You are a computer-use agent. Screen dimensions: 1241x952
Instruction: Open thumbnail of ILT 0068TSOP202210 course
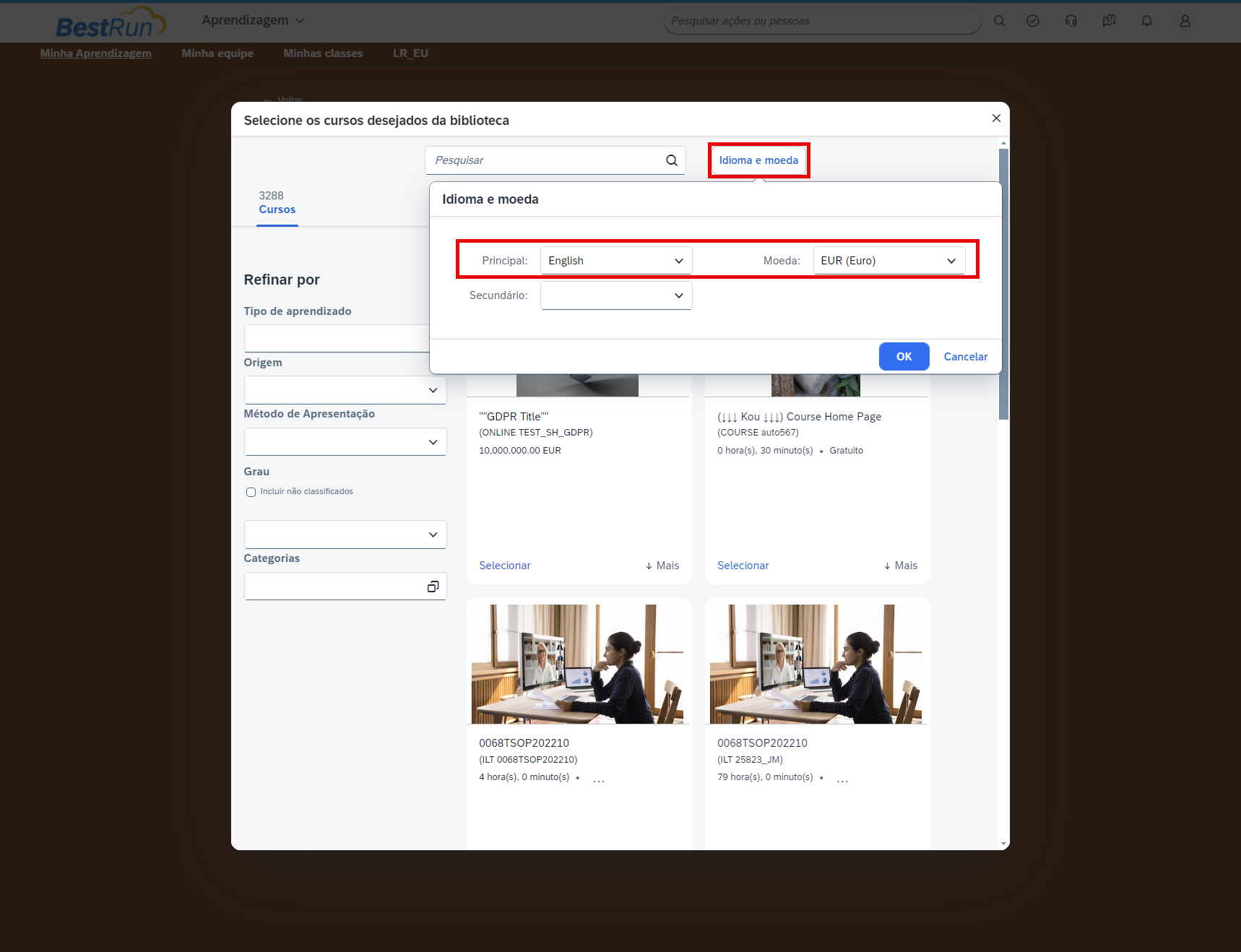[x=578, y=664]
